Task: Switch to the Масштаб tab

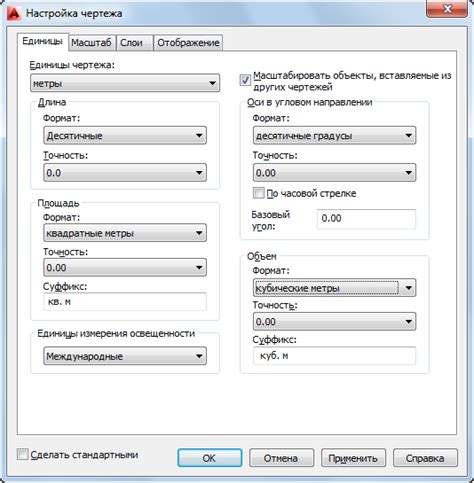Action: click(91, 43)
